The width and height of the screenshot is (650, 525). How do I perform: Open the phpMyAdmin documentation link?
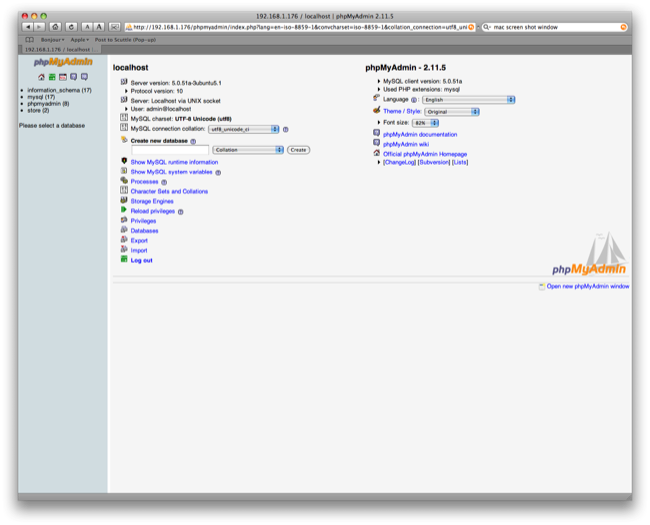click(x=420, y=134)
